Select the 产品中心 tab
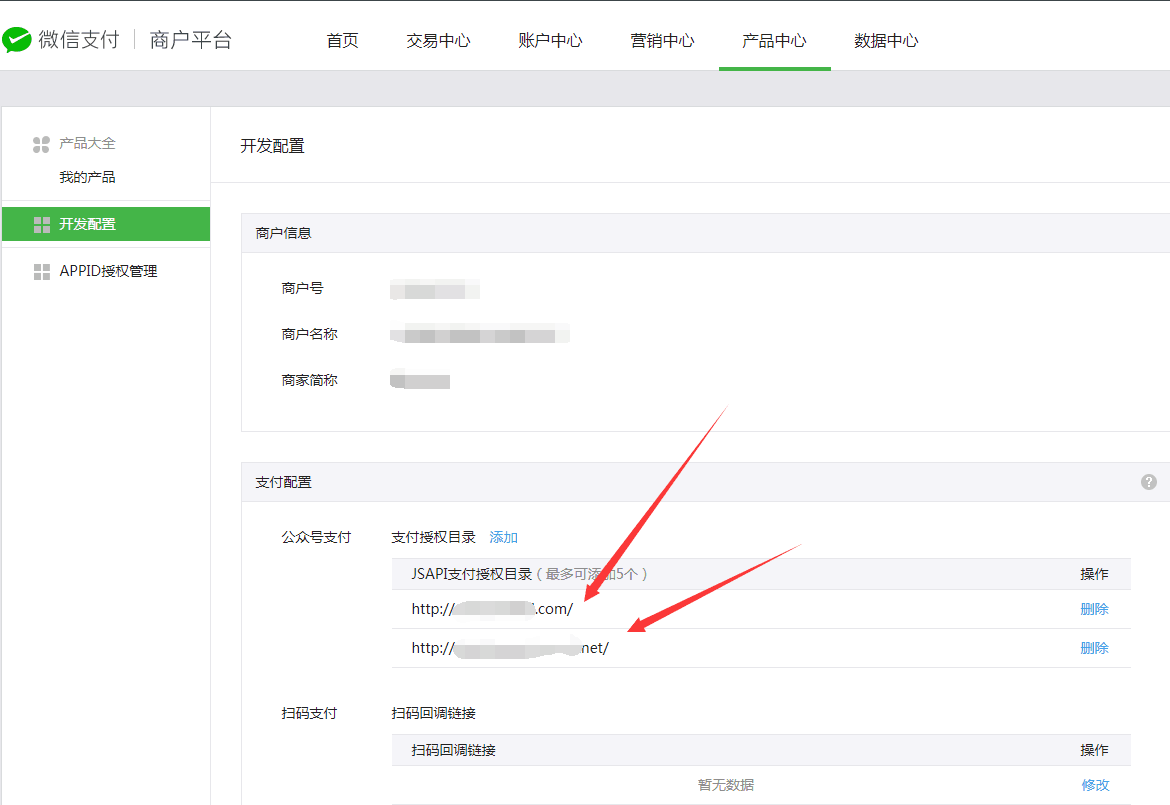The image size is (1170, 805). [x=774, y=41]
